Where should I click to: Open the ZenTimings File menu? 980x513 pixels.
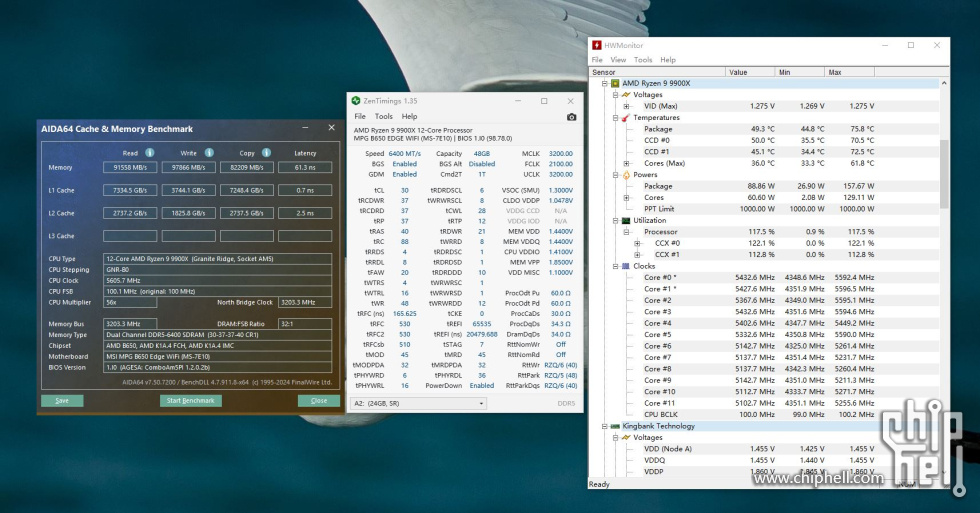tap(360, 116)
